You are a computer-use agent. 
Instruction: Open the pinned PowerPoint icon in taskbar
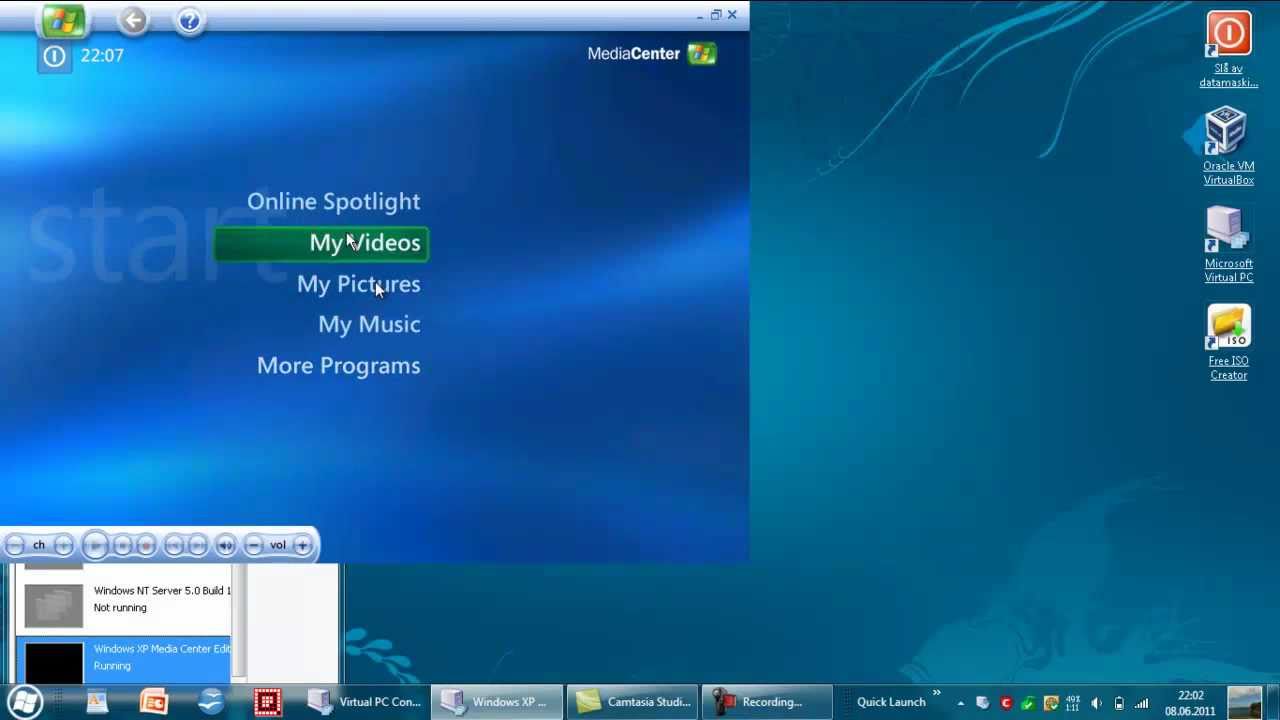point(154,702)
